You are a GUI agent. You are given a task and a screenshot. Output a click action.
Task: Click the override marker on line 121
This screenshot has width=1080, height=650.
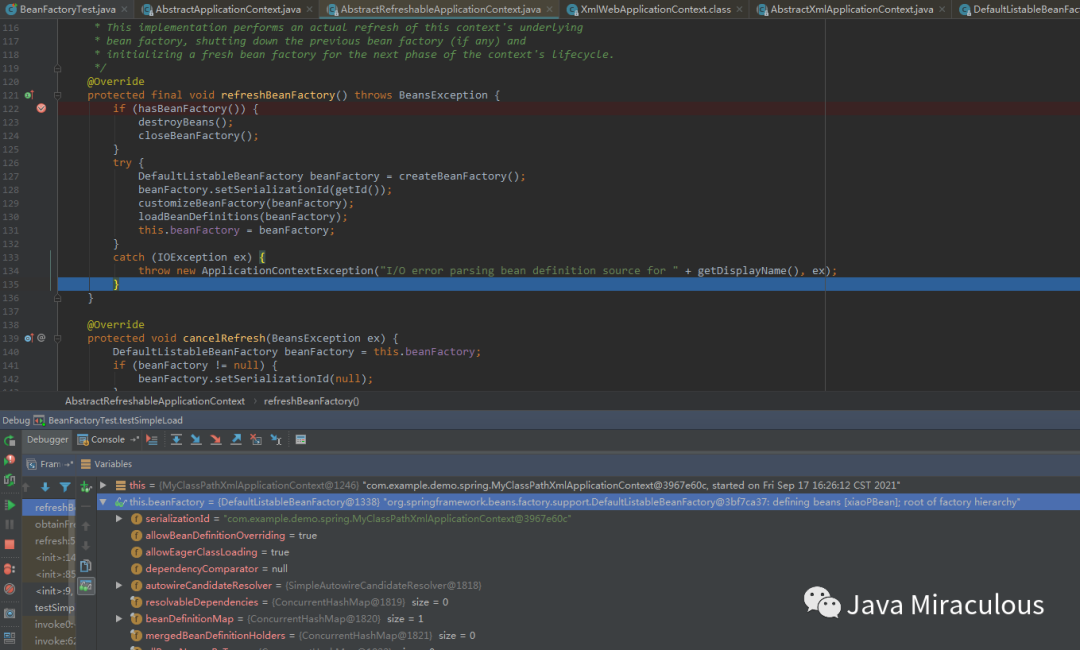[x=29, y=95]
